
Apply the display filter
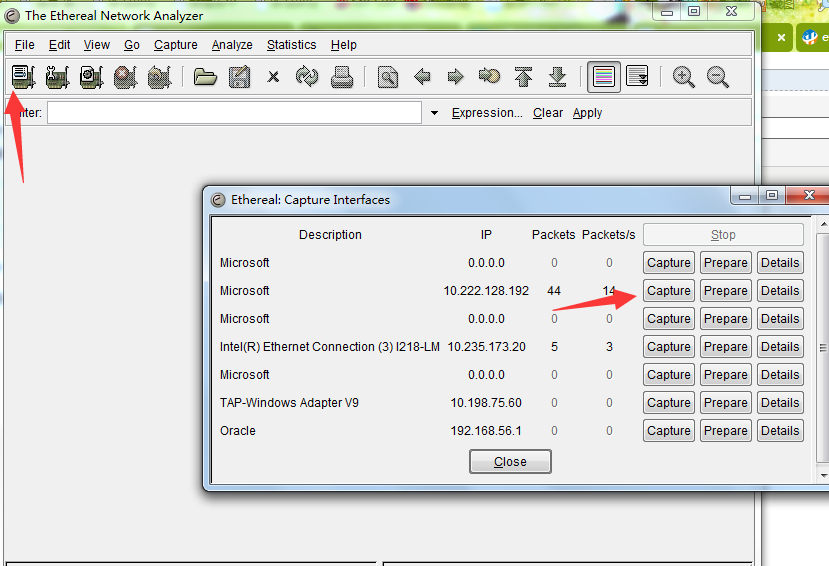pyautogui.click(x=587, y=113)
